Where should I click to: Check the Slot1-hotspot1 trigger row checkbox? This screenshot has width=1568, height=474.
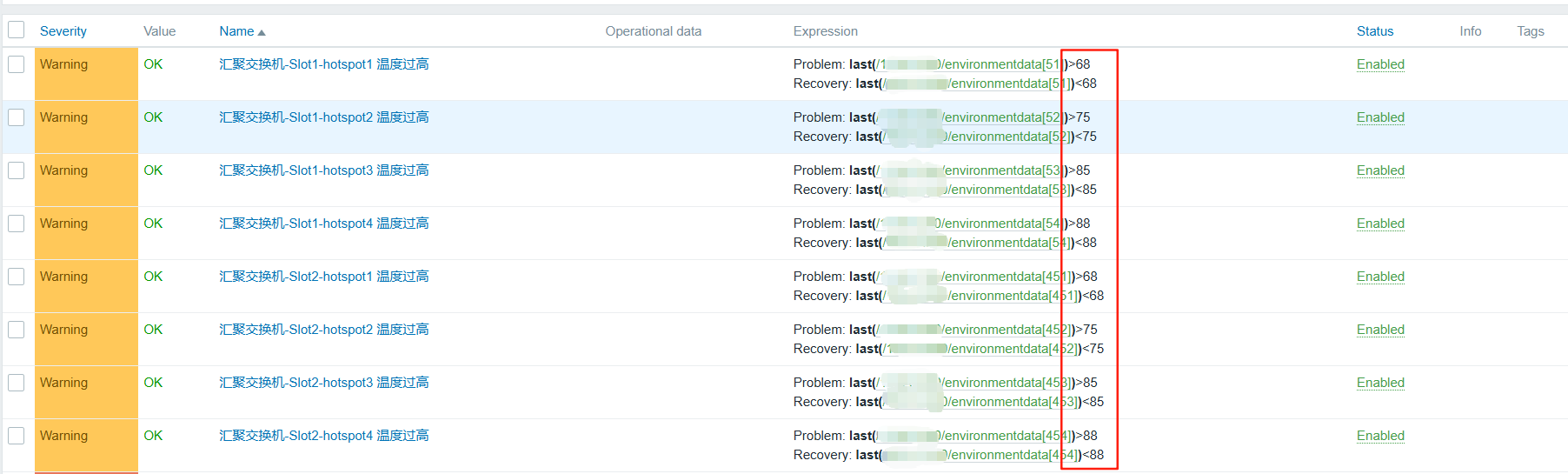(17, 64)
